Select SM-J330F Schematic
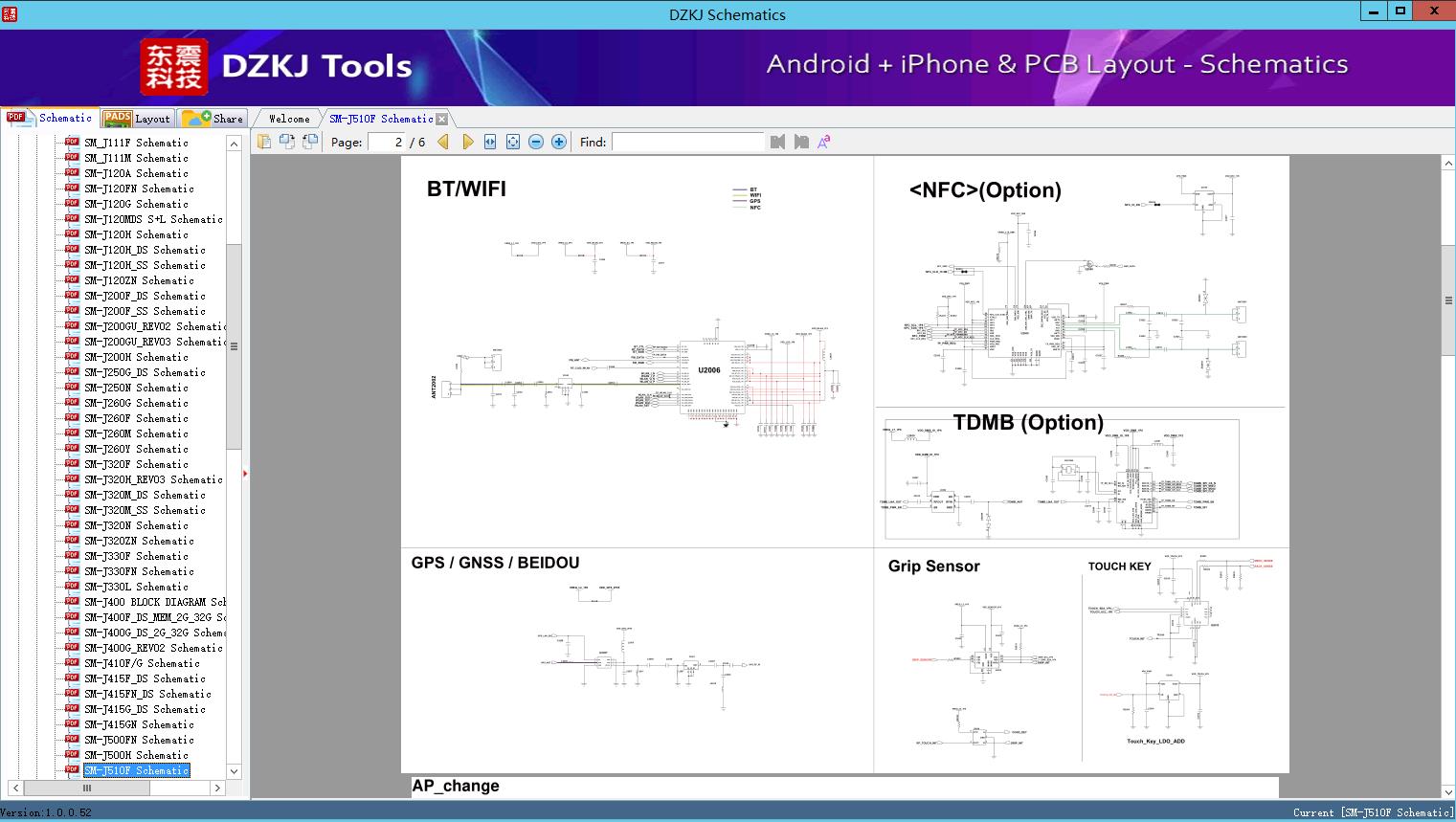Viewport: 1456px width, 822px height. point(136,556)
